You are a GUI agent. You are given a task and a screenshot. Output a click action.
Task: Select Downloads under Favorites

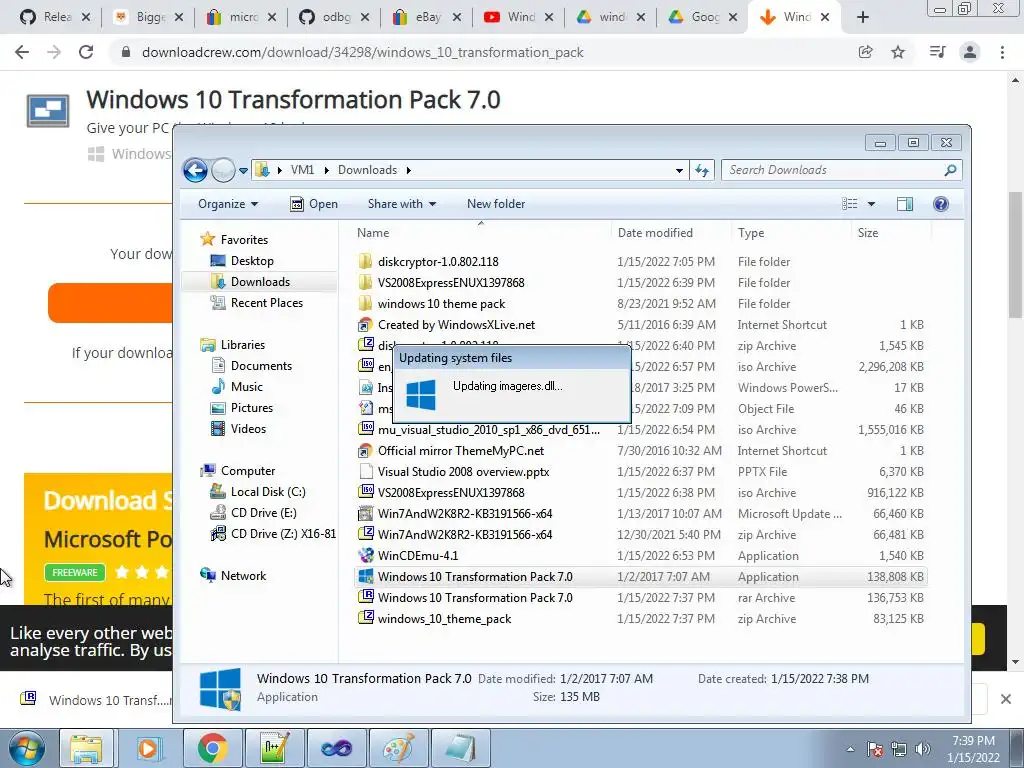259,281
